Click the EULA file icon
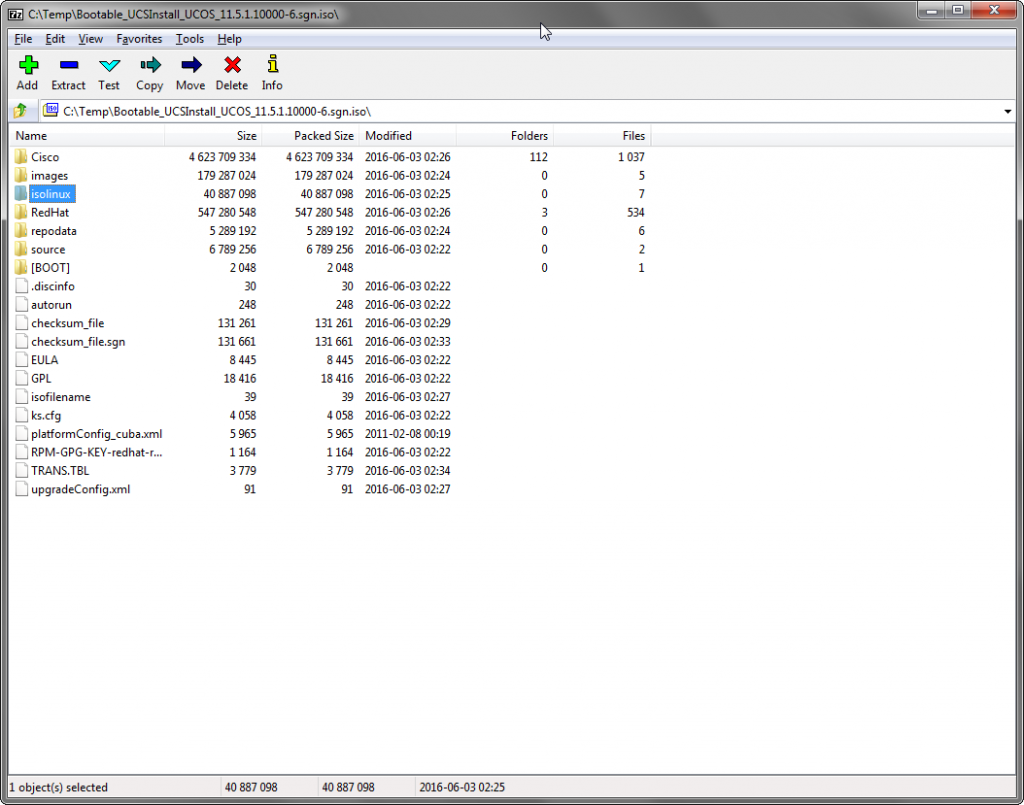Viewport: 1024px width, 805px height. [x=22, y=360]
